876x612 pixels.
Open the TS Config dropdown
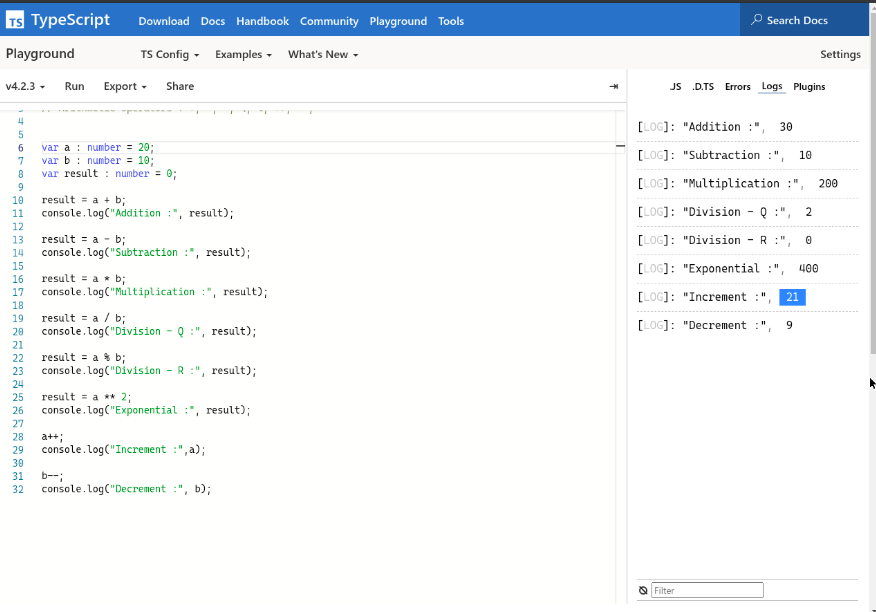(x=166, y=54)
